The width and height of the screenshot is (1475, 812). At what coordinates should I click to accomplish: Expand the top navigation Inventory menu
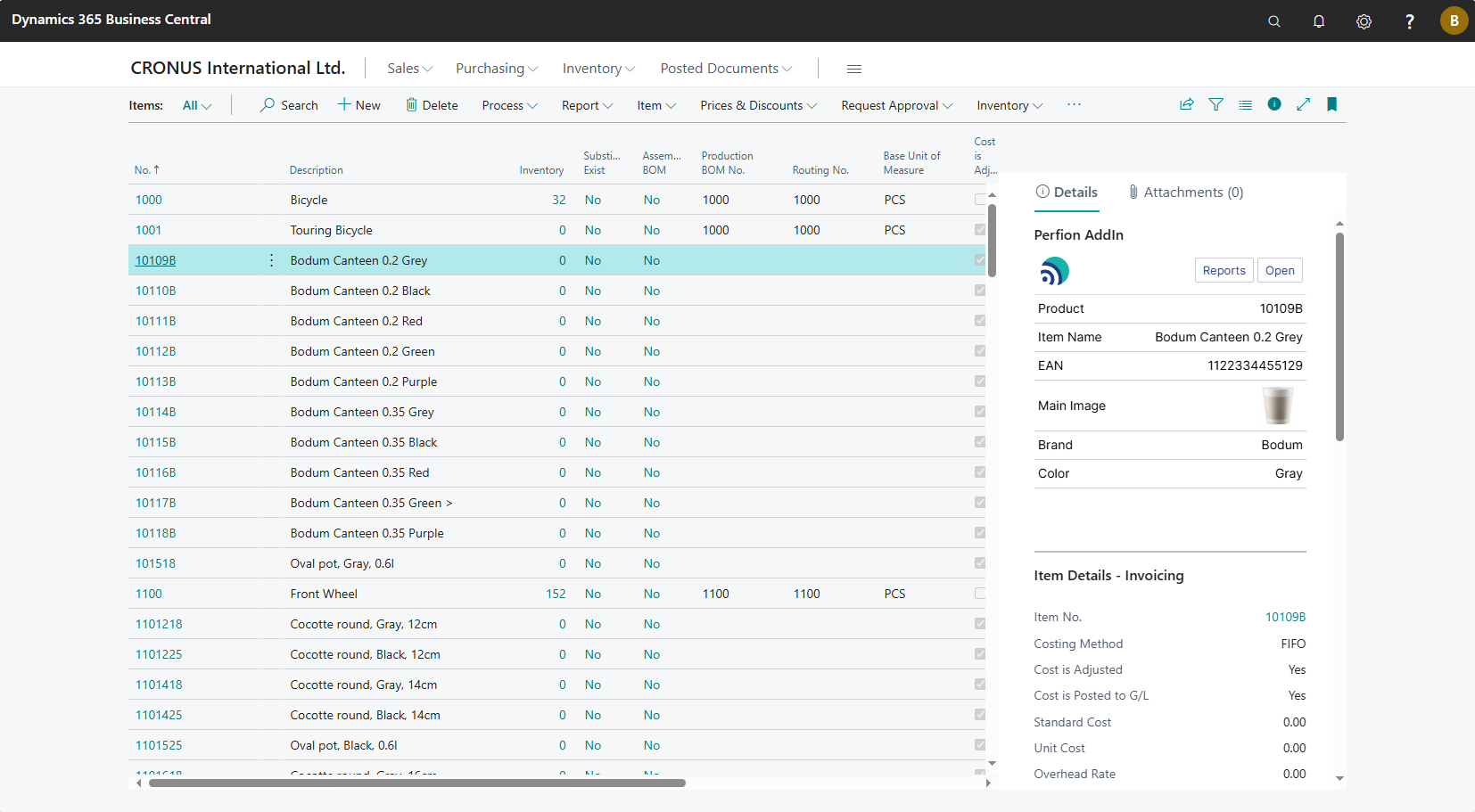click(x=598, y=69)
